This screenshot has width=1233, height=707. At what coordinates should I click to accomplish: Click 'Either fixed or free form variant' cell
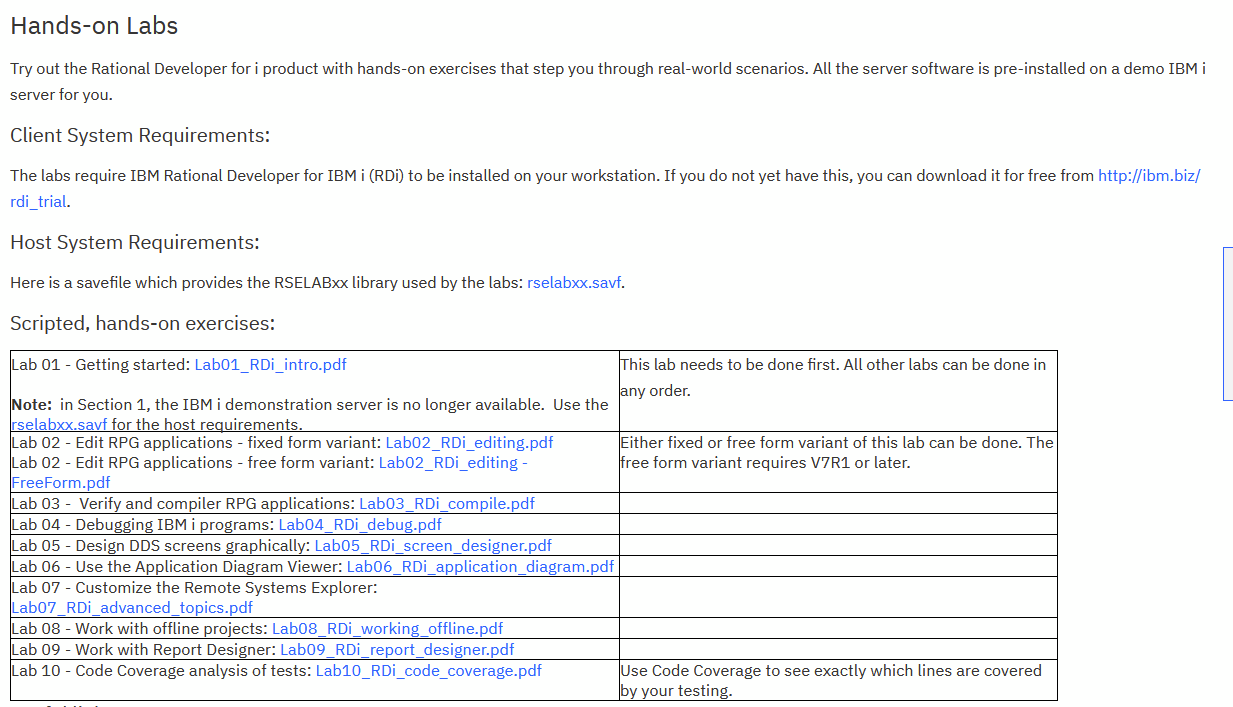click(838, 462)
